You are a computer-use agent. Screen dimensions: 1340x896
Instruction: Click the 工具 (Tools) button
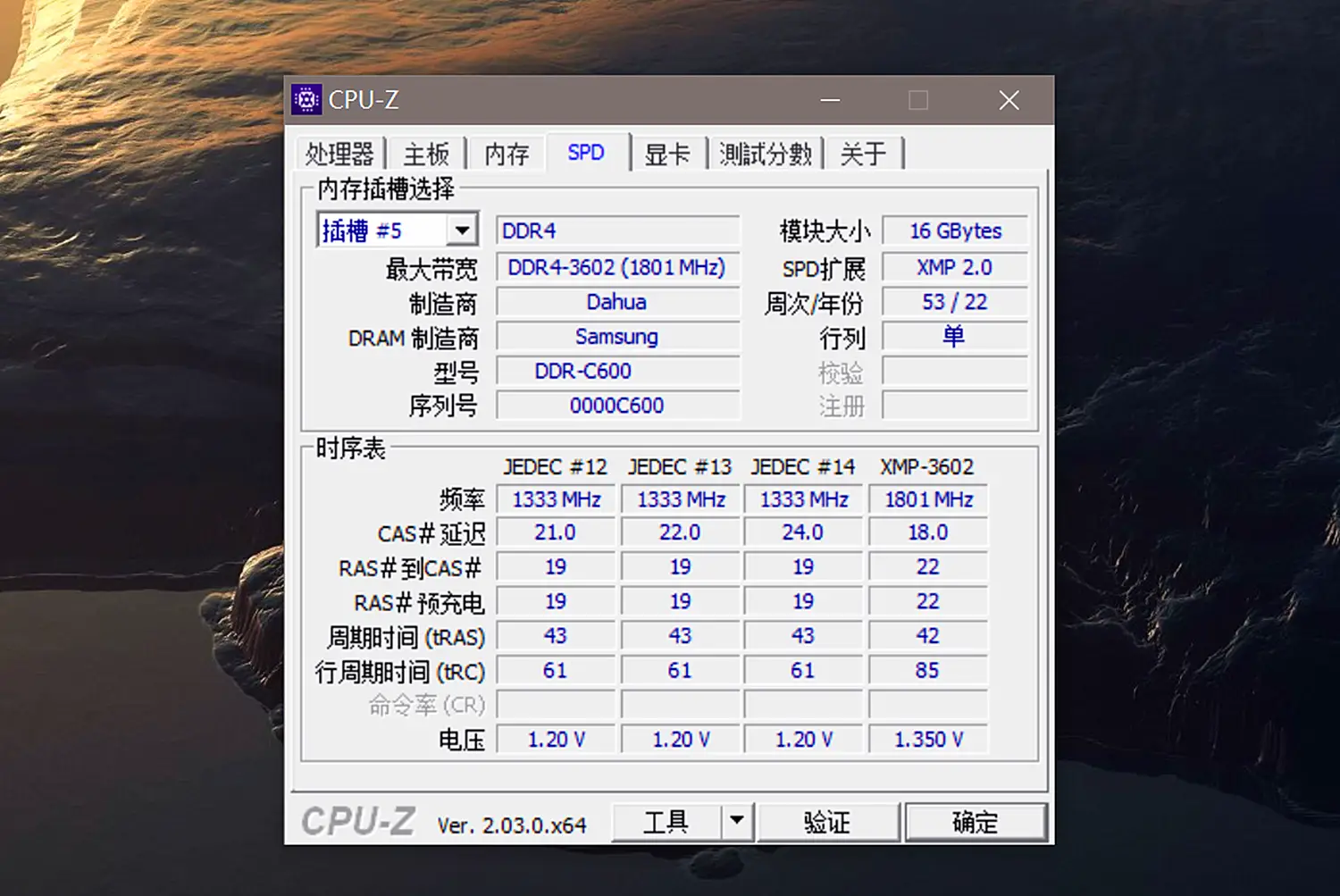666,821
